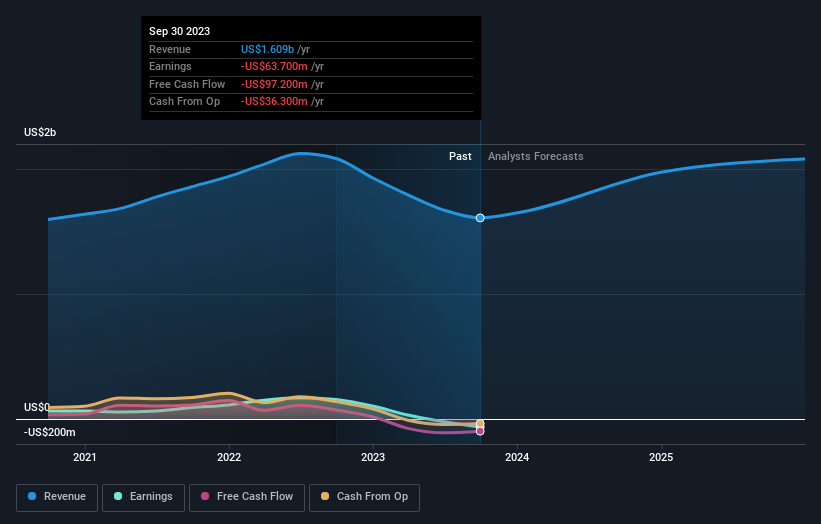Click the 2022 x-axis label
The height and width of the screenshot is (524, 821).
[x=229, y=458]
